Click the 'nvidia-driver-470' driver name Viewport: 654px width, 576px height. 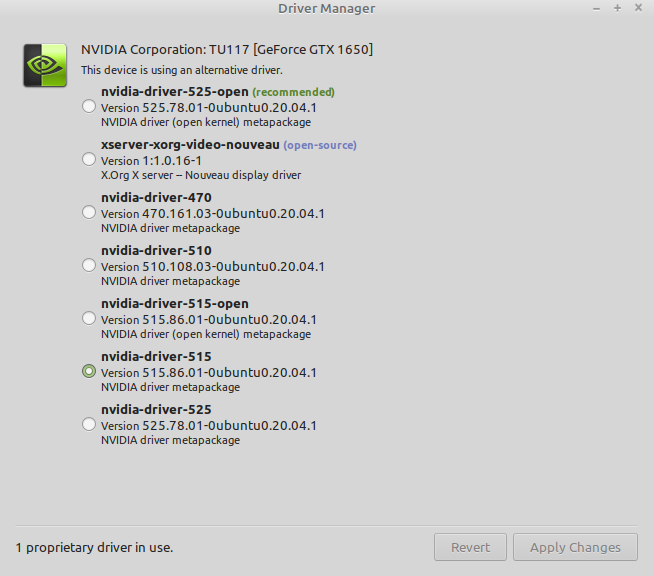point(156,197)
